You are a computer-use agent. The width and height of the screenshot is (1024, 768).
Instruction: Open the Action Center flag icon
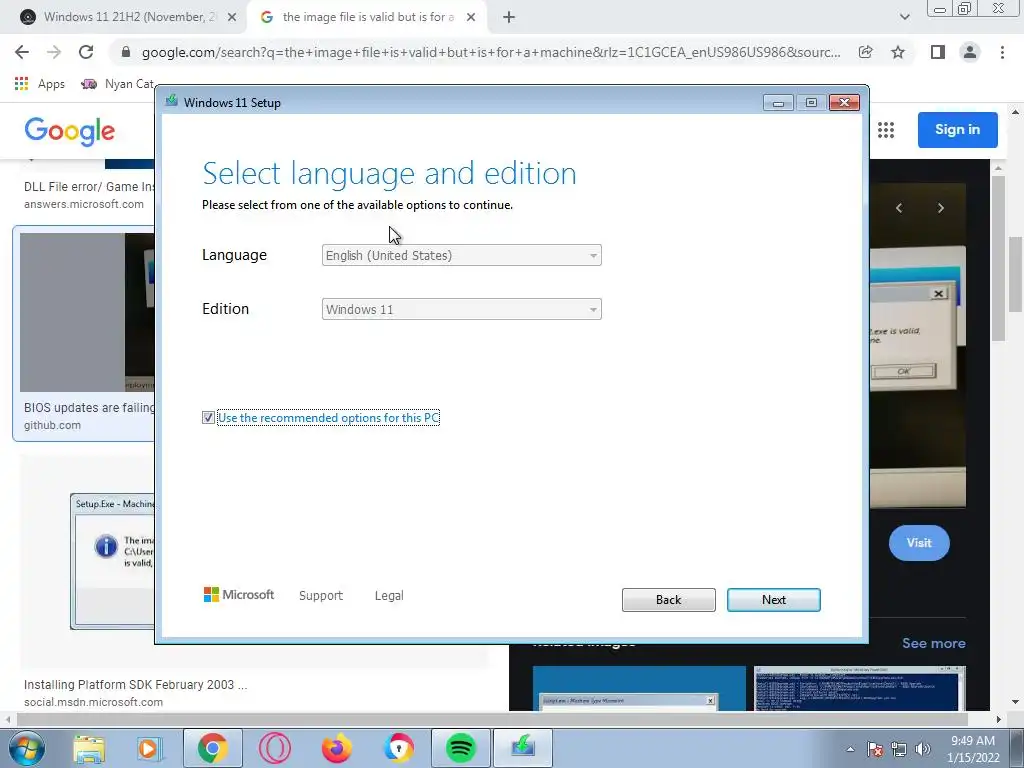[x=875, y=750]
